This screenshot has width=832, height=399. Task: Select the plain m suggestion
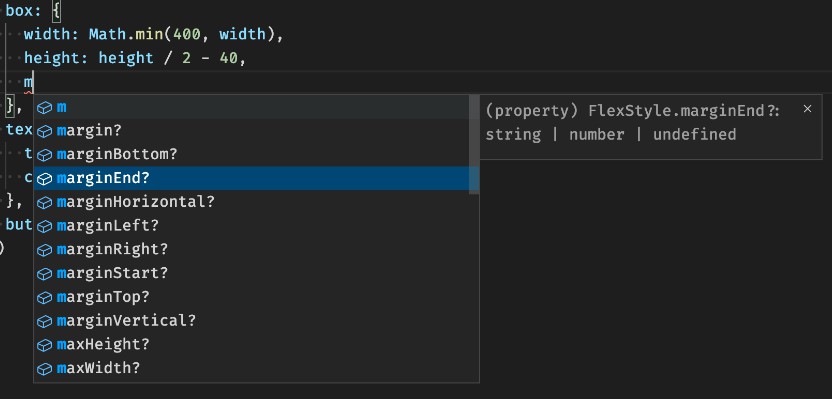[x=256, y=107]
